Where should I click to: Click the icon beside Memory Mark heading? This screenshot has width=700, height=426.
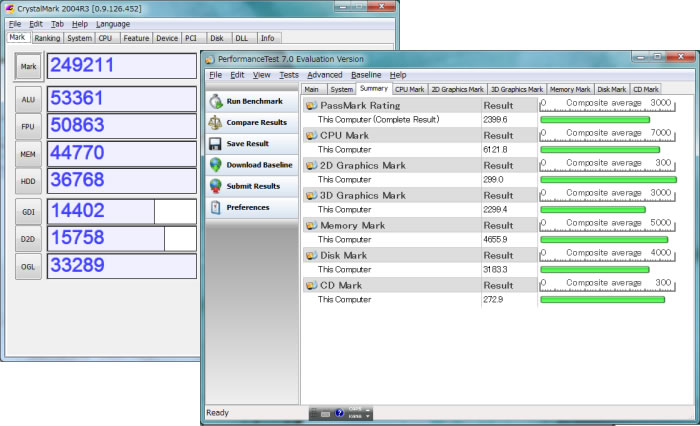pyautogui.click(x=311, y=226)
